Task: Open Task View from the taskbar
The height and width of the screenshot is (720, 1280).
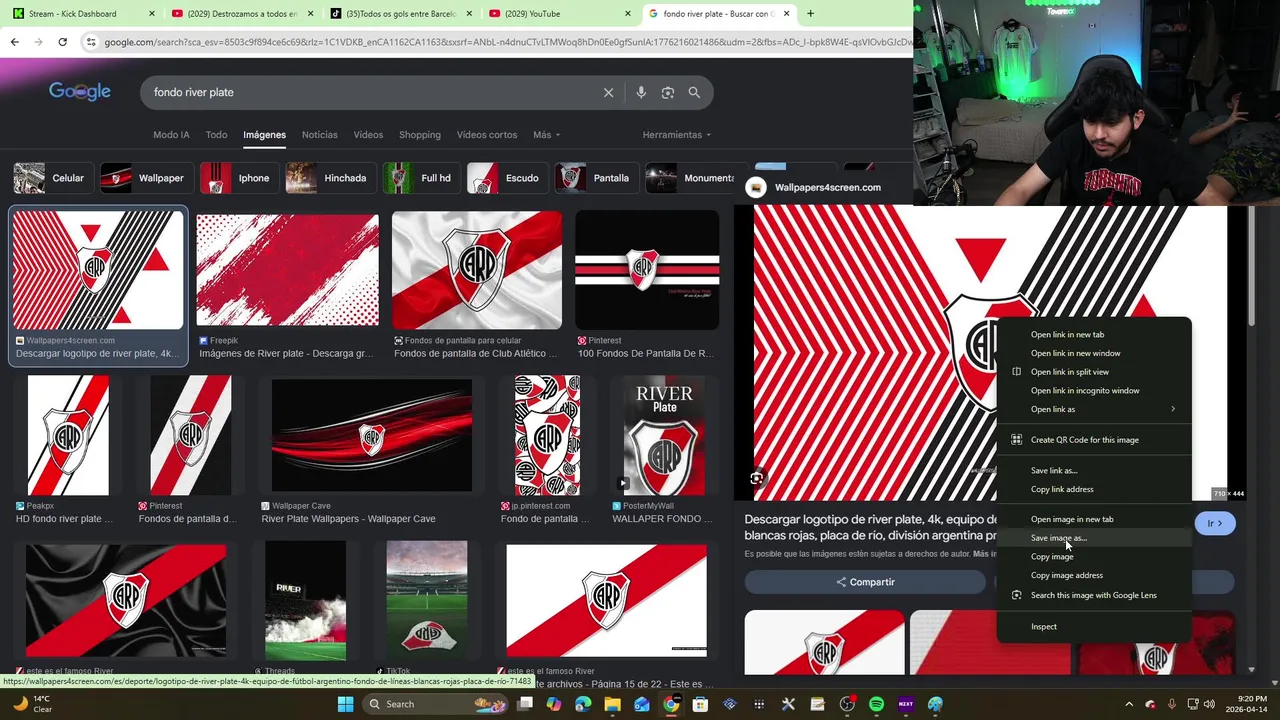Action: [525, 704]
